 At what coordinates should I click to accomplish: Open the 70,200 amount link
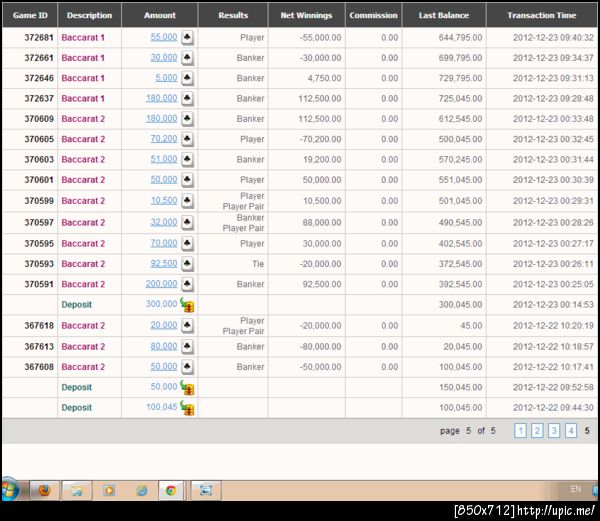(164, 138)
